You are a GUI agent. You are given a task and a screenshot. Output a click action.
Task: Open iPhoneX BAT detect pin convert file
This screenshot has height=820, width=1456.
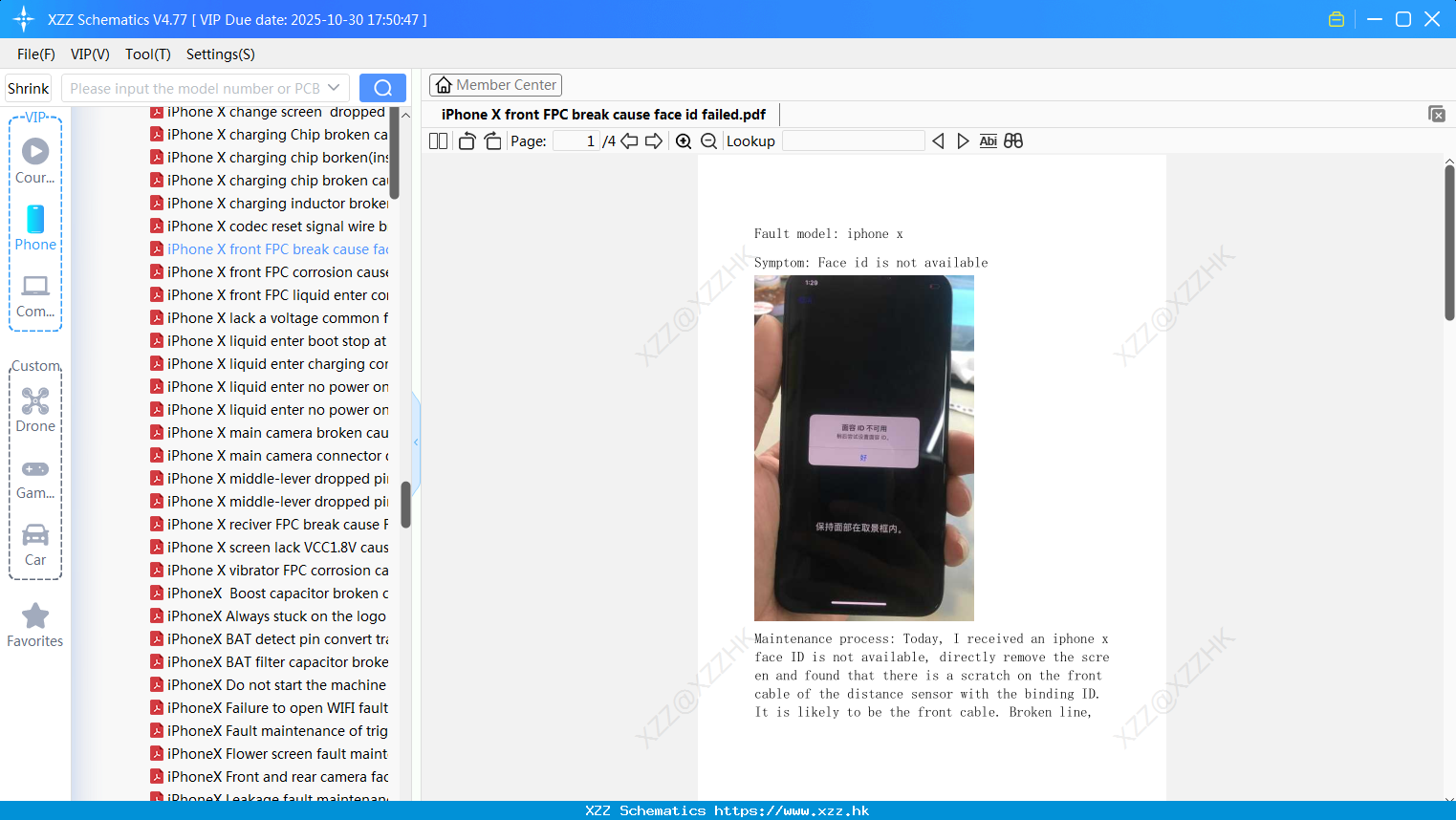coord(268,639)
